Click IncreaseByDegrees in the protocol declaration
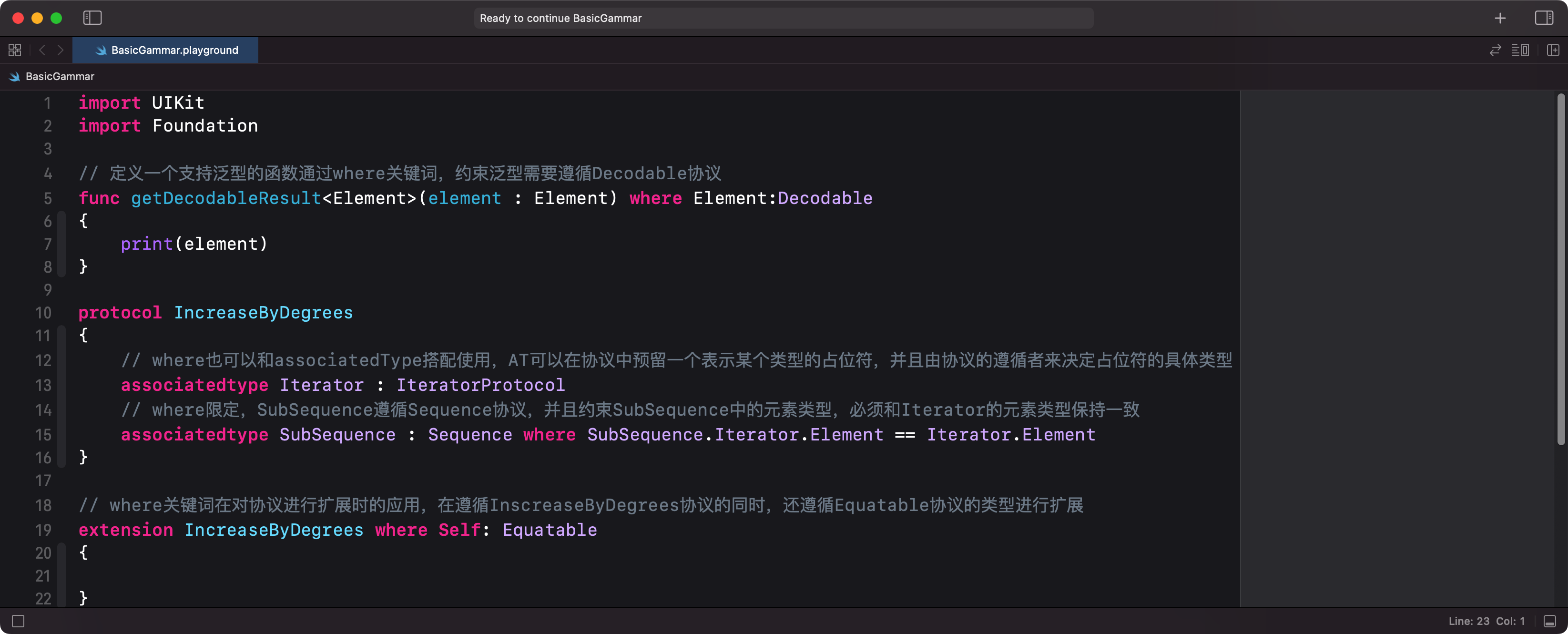Image resolution: width=1568 pixels, height=634 pixels. (263, 312)
